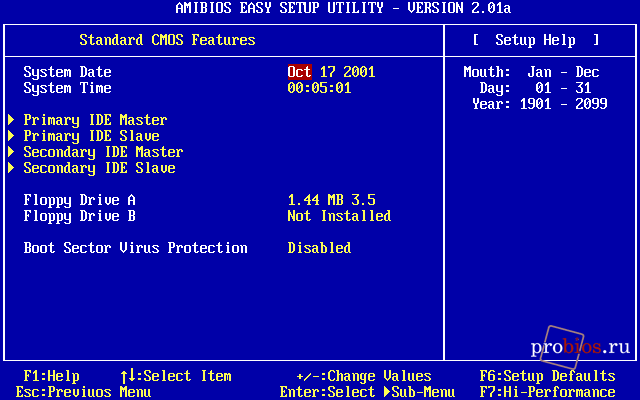640x400 pixels.
Task: Open the Primary IDE Master sub-menu
Action: (95, 120)
